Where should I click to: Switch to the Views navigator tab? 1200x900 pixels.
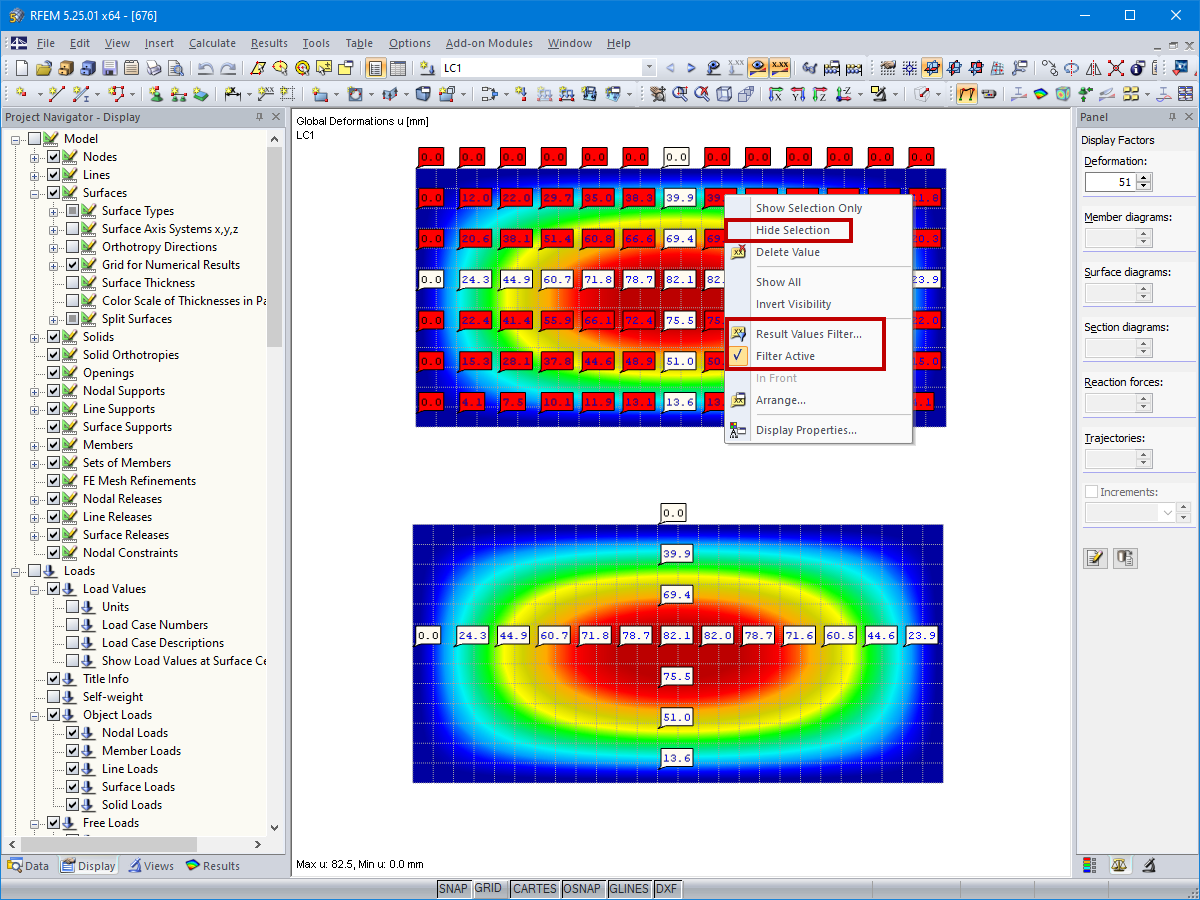[151, 866]
